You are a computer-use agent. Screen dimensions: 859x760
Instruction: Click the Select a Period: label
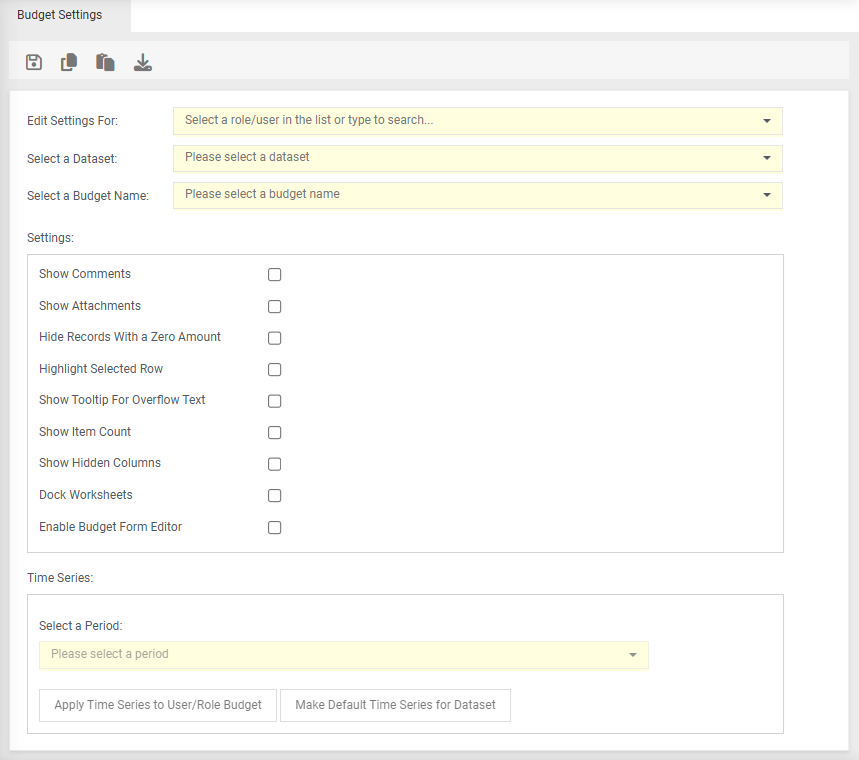click(x=81, y=626)
